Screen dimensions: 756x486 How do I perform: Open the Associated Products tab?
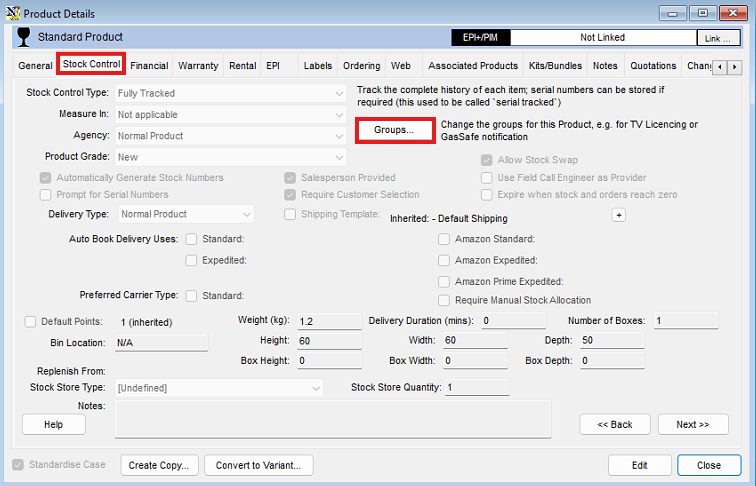point(473,66)
